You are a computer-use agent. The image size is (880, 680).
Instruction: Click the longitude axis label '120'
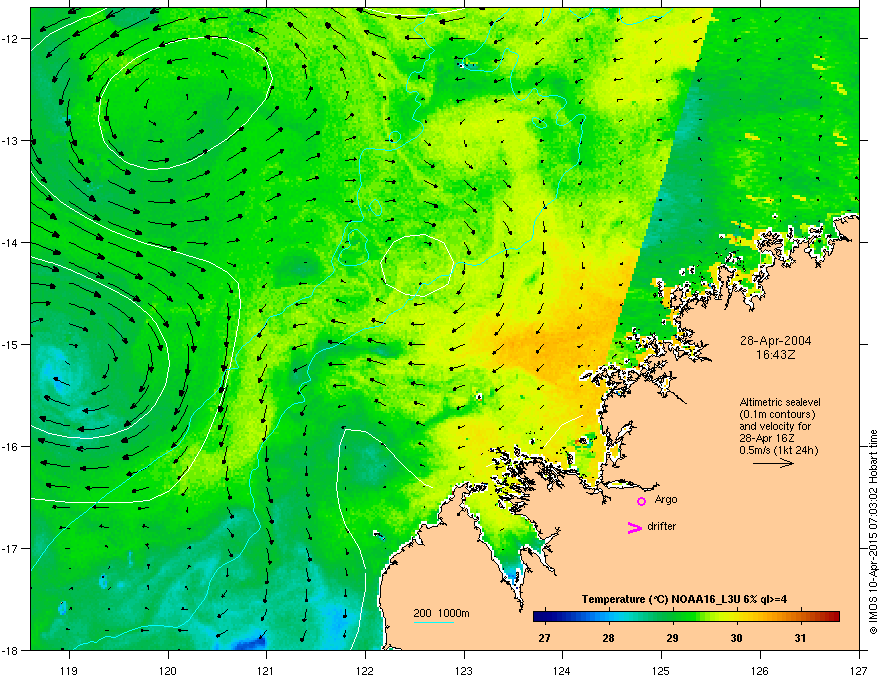[x=168, y=670]
